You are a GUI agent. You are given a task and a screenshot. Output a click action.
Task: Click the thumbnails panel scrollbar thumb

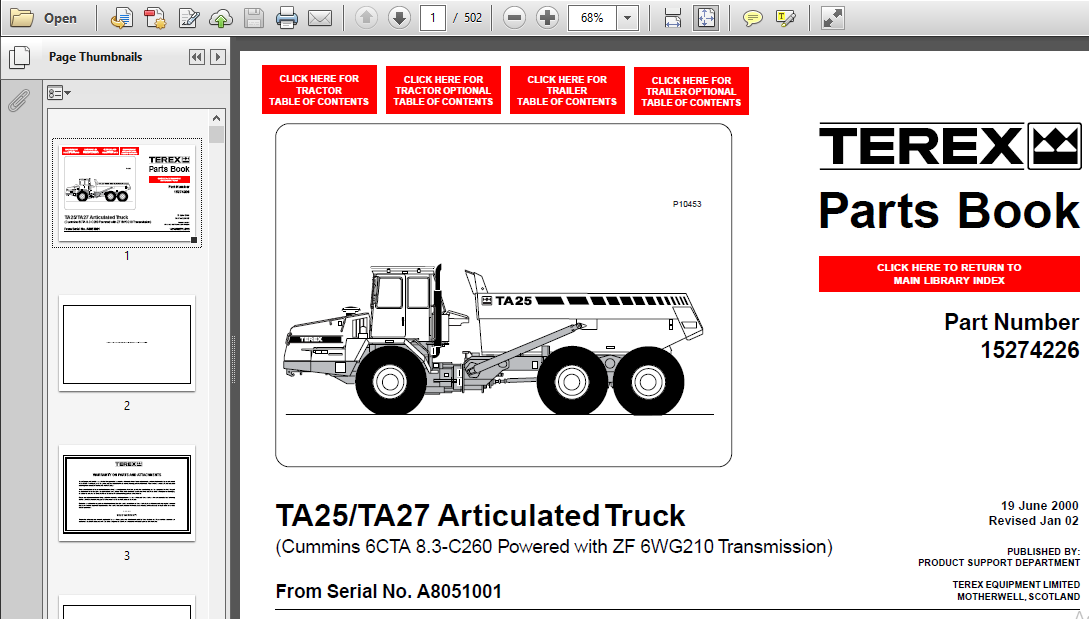(216, 134)
